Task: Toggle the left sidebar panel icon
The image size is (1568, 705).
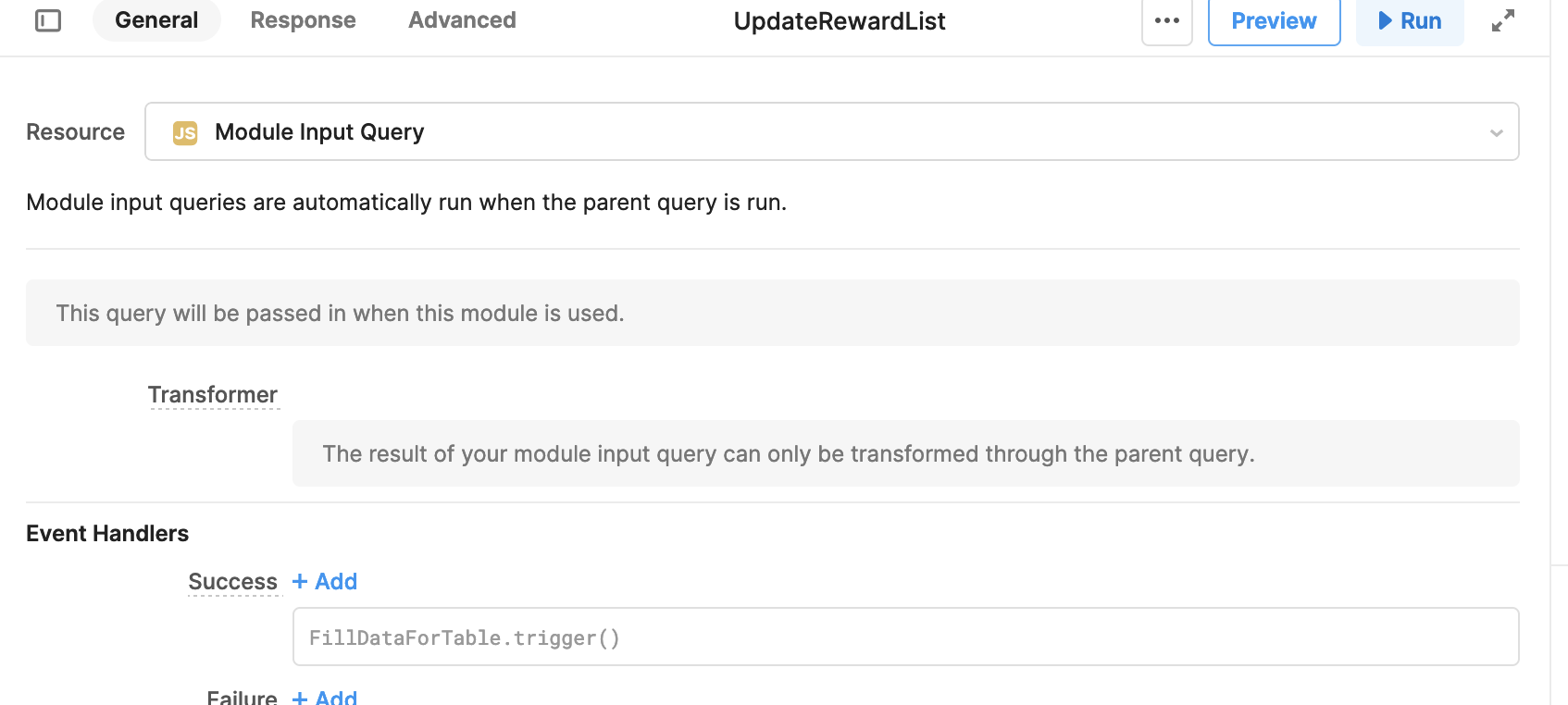Action: pyautogui.click(x=48, y=20)
